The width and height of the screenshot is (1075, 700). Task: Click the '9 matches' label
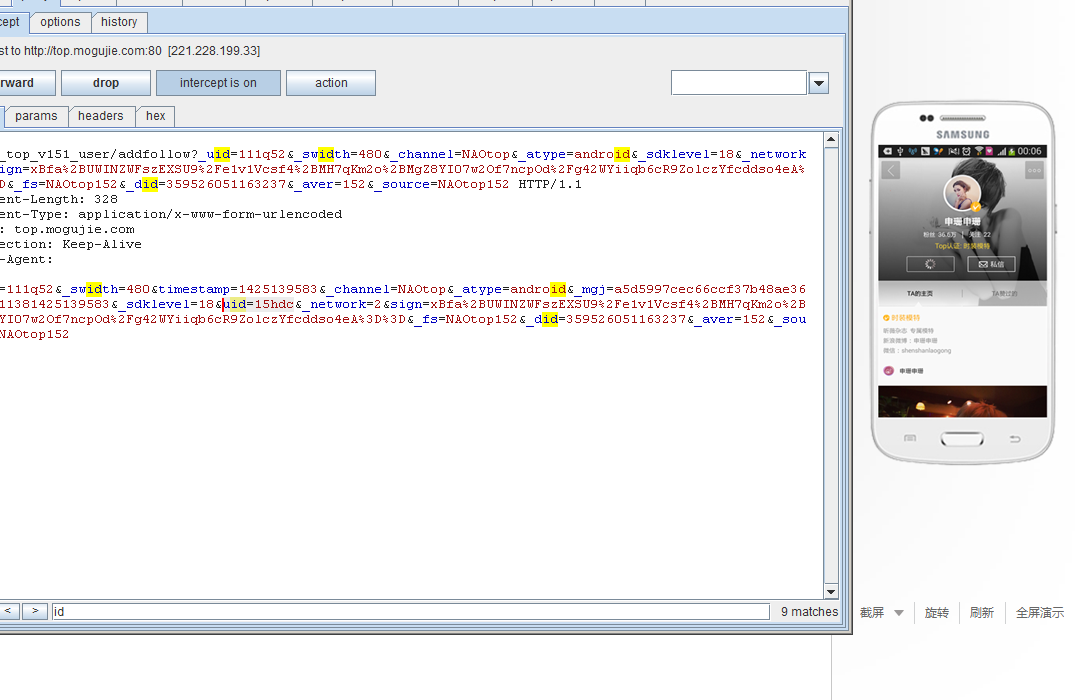[x=809, y=612]
